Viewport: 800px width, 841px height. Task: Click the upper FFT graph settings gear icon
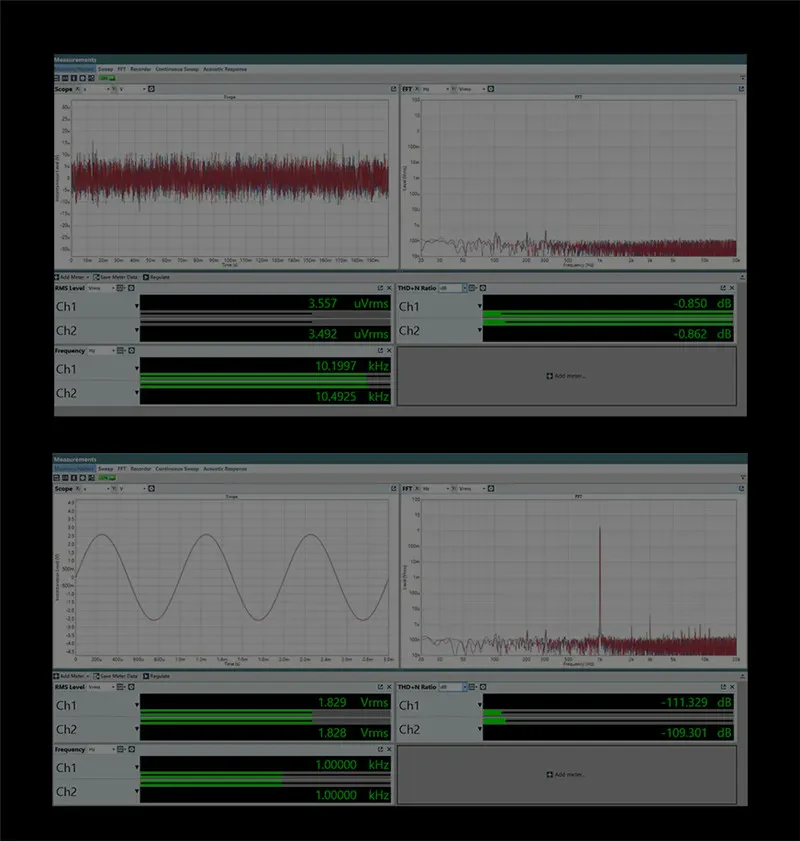(491, 89)
